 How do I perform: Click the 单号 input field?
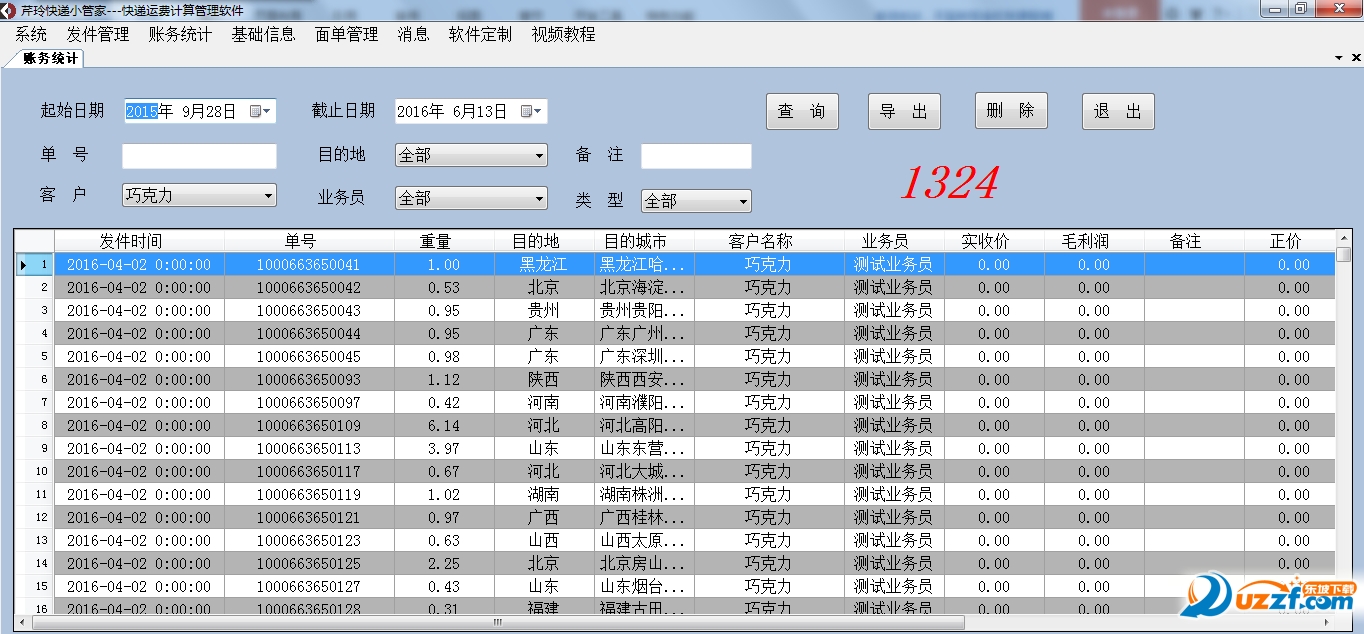(199, 156)
